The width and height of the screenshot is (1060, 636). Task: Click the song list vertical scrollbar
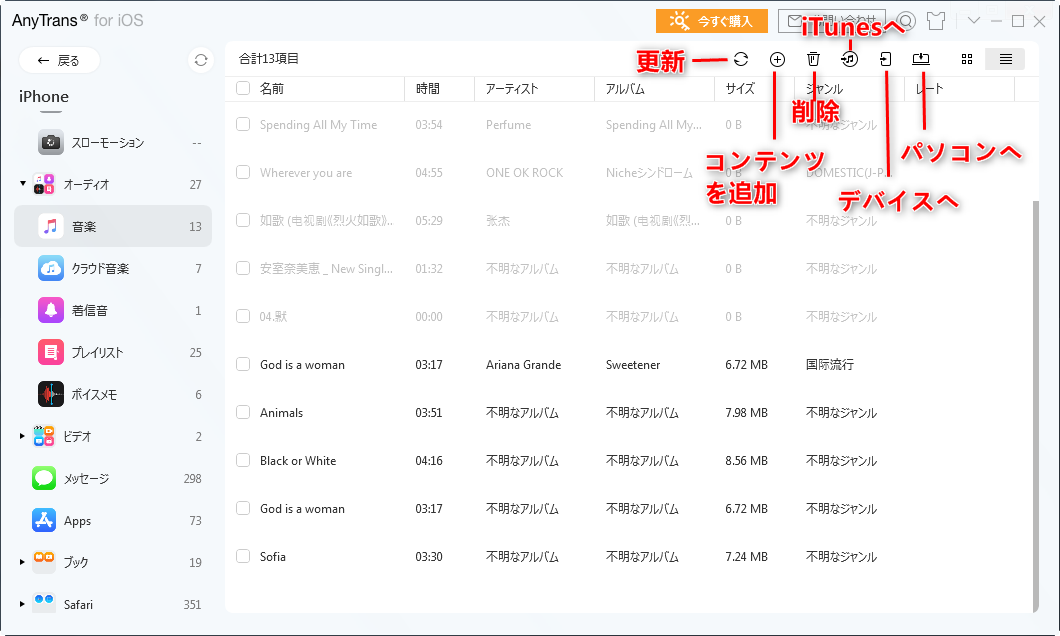click(1036, 406)
